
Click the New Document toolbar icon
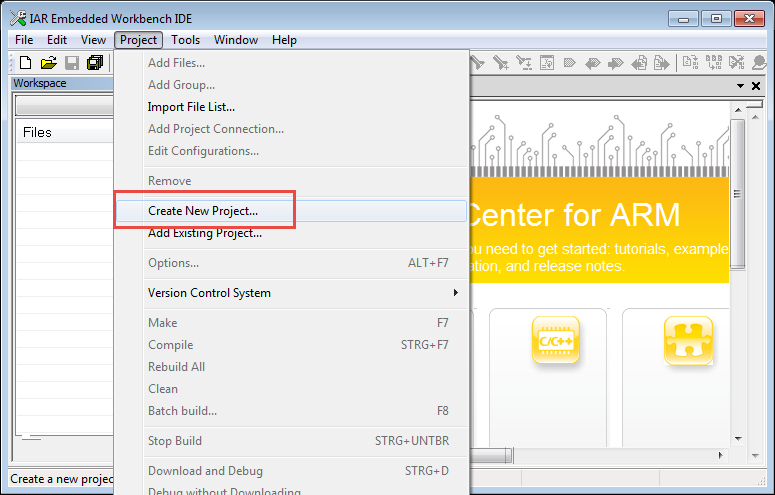[26, 63]
